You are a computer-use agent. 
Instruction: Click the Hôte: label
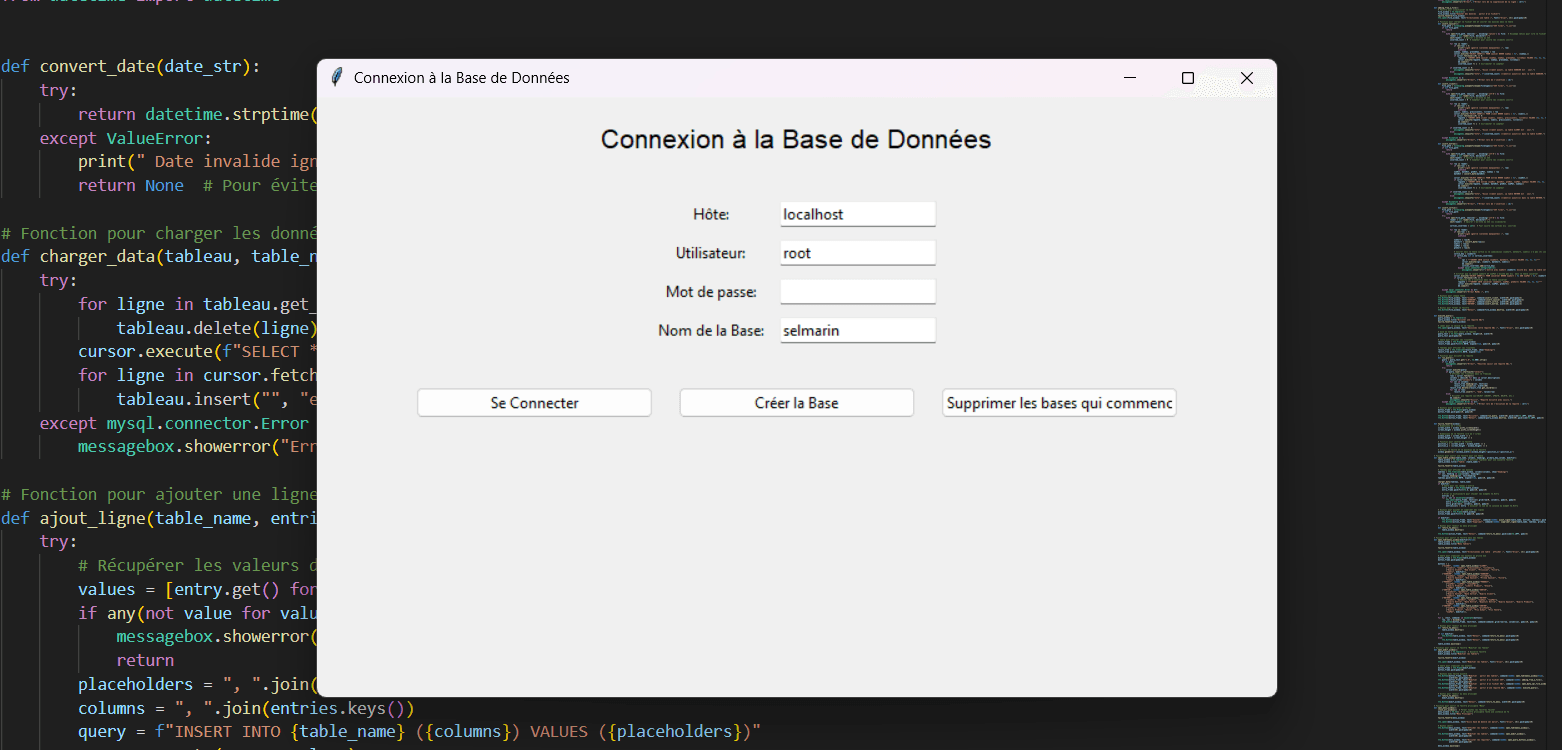pyautogui.click(x=711, y=214)
